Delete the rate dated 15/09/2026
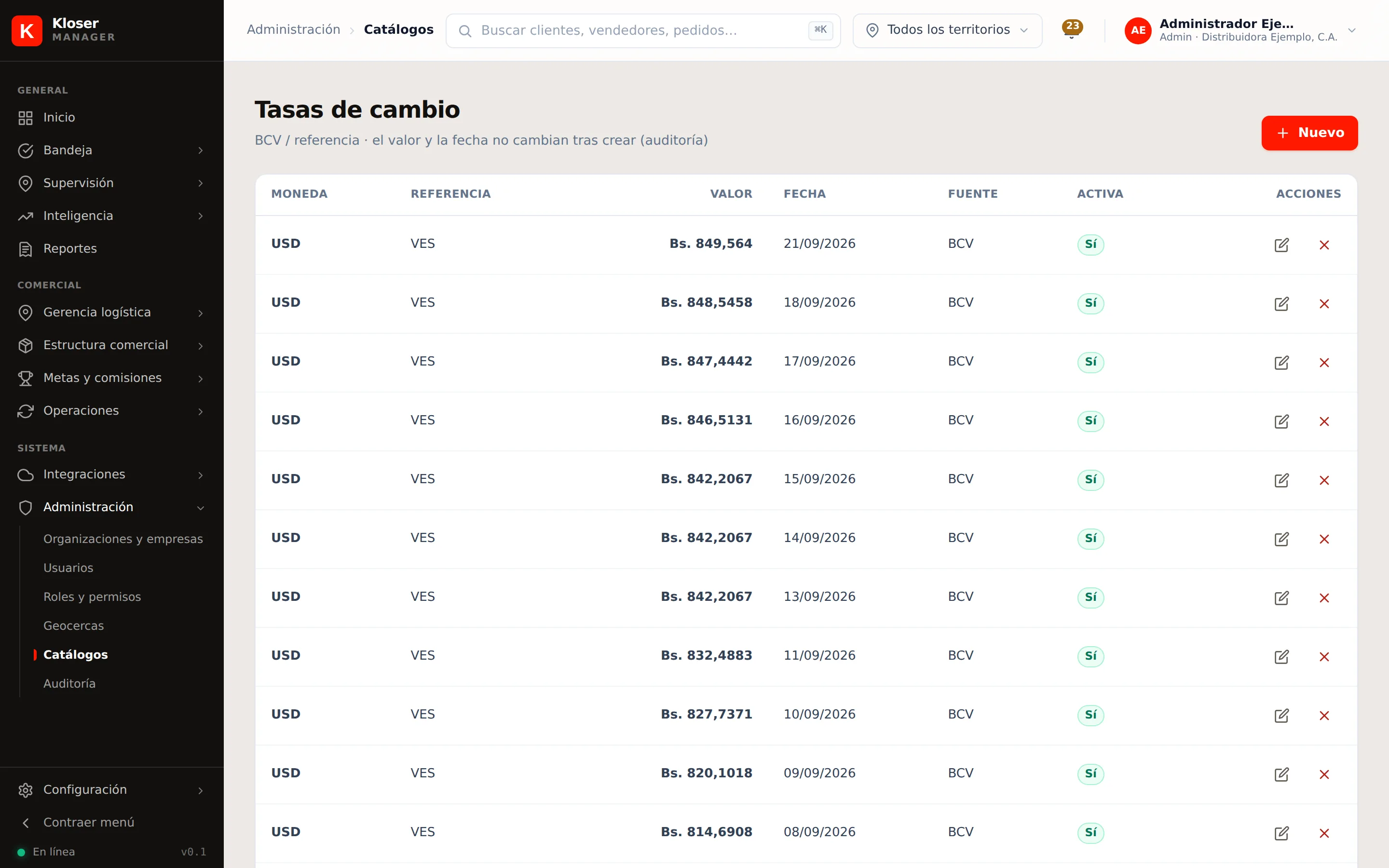 coord(1324,480)
